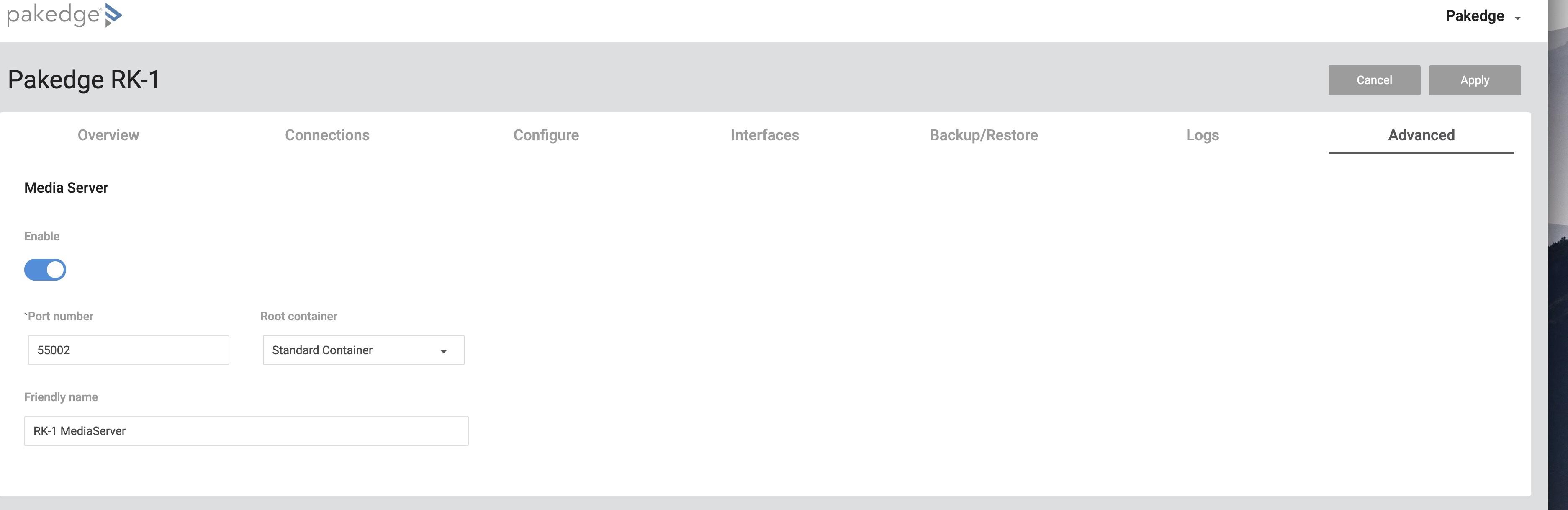Click the Friendly name text field
This screenshot has width=1568, height=510.
tap(247, 431)
